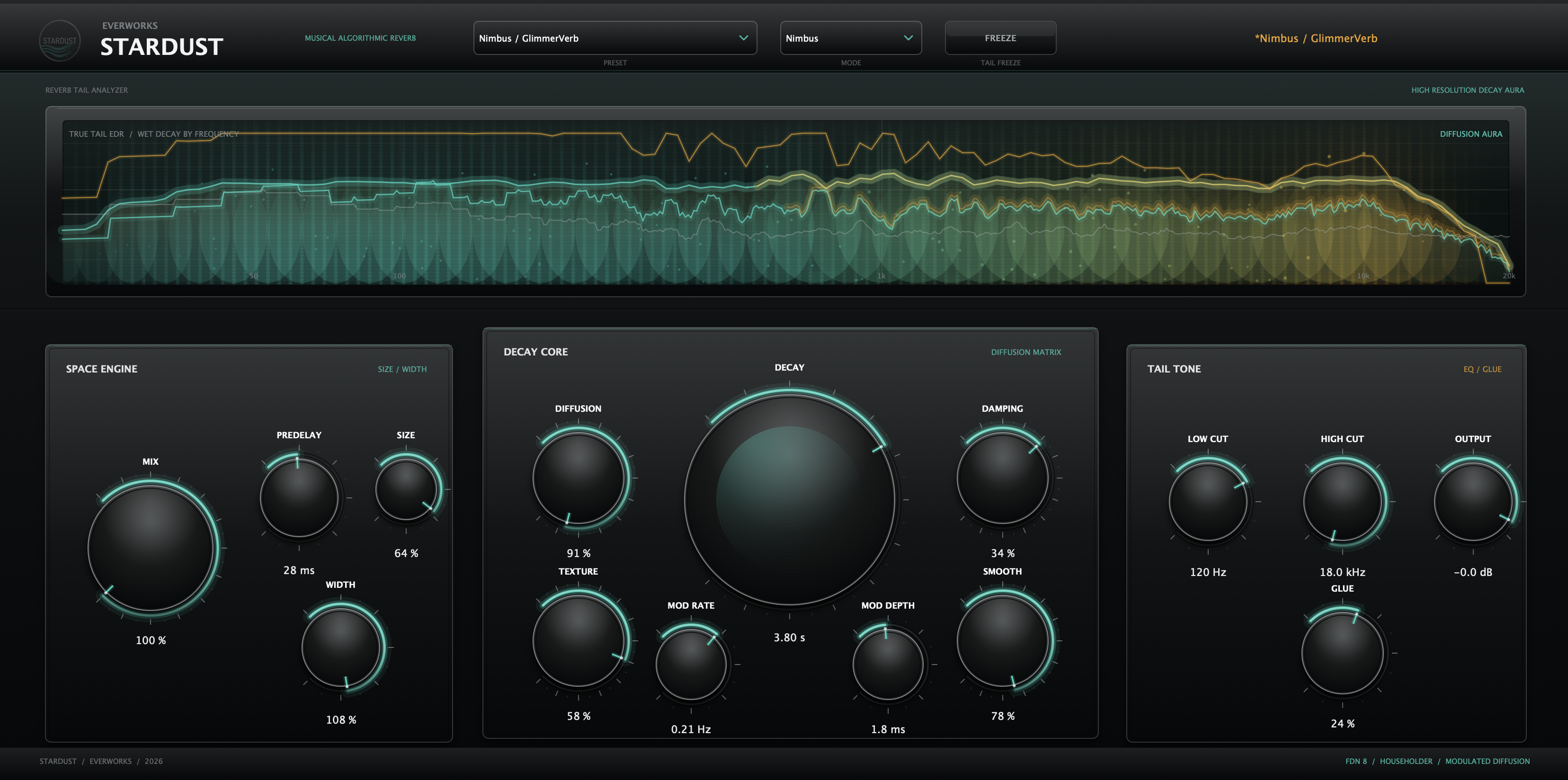Click the 100 % mix value
The height and width of the screenshot is (780, 1568).
pos(151,640)
